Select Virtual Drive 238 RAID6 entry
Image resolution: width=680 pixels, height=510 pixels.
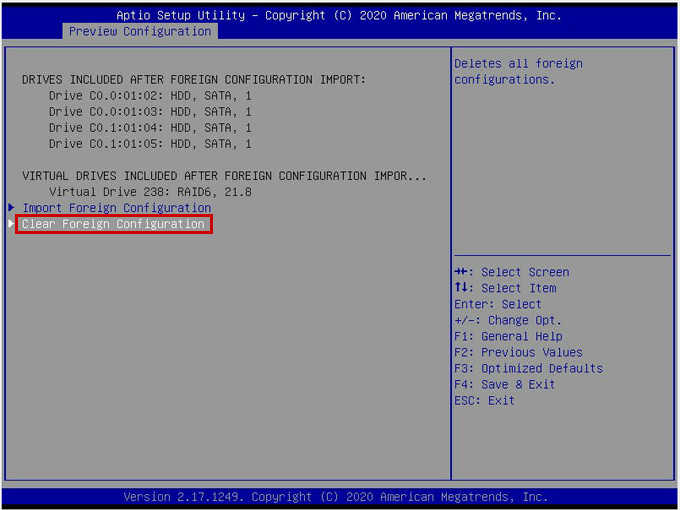click(150, 192)
